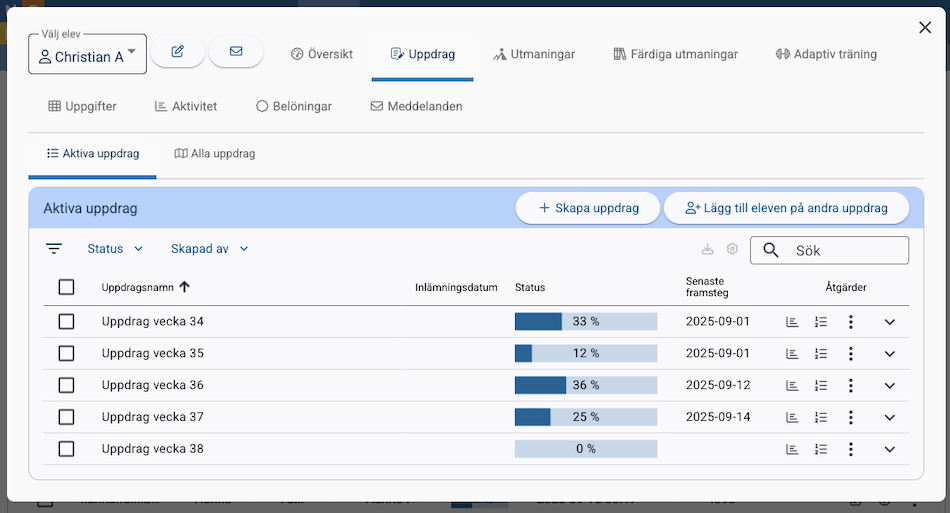This screenshot has width=950, height=513.
Task: Expand the Uppdrag vecka 34 row
Action: (890, 322)
